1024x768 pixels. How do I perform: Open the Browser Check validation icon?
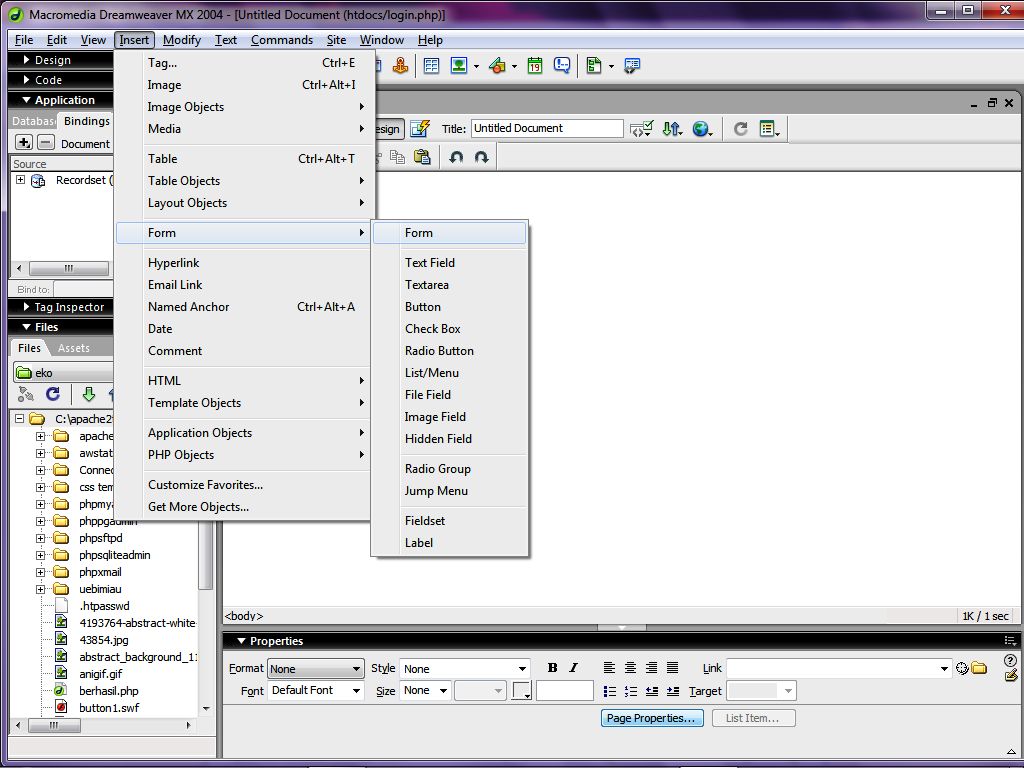click(641, 129)
